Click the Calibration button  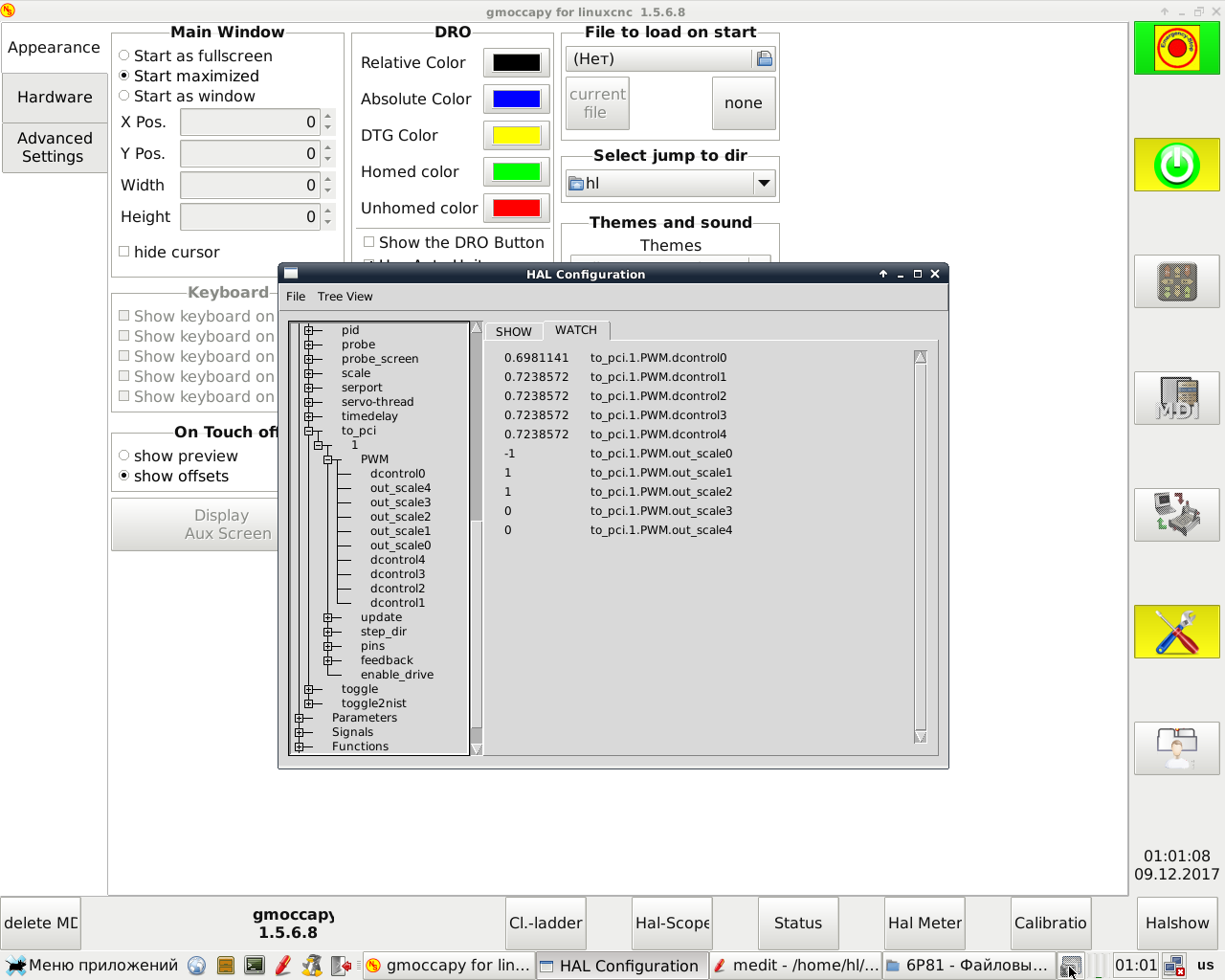click(x=1051, y=923)
